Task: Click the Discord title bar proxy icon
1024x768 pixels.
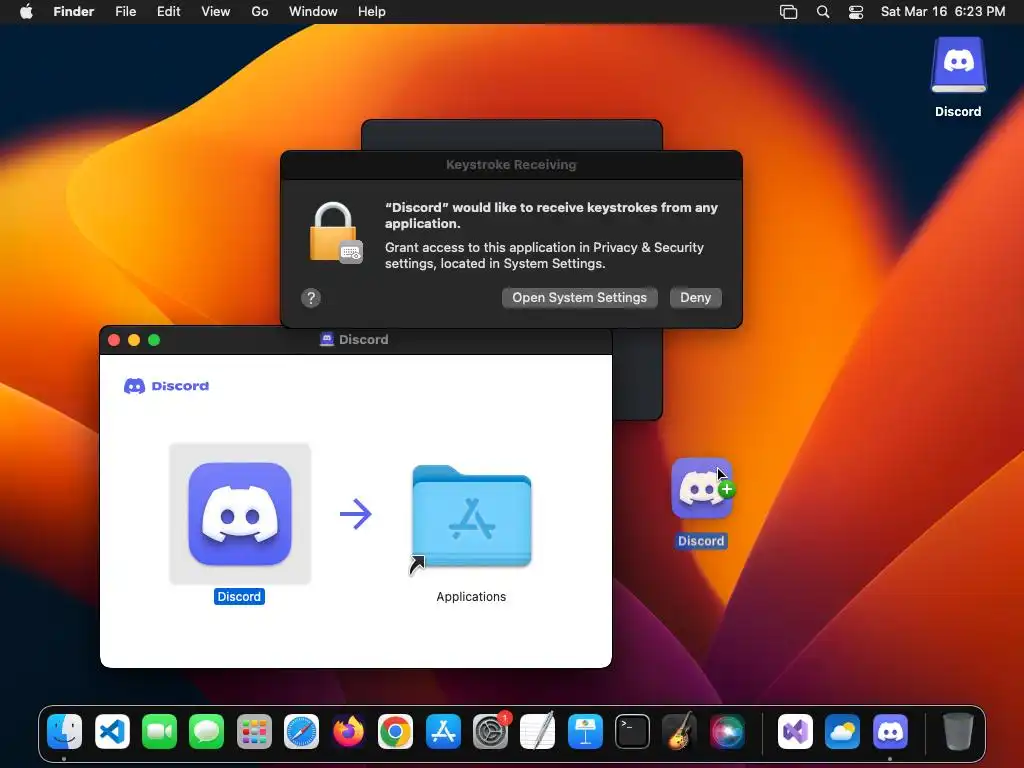Action: click(327, 340)
